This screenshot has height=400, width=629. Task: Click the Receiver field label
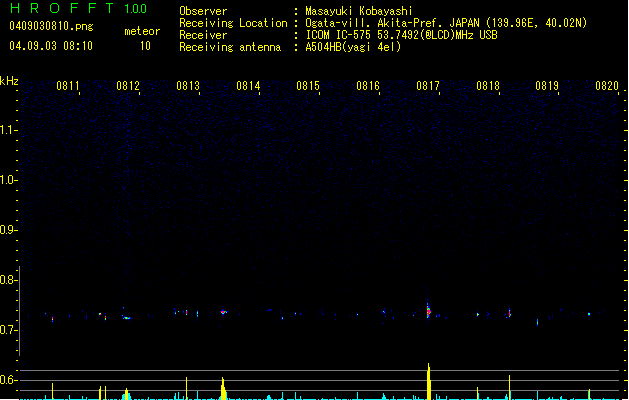point(203,35)
